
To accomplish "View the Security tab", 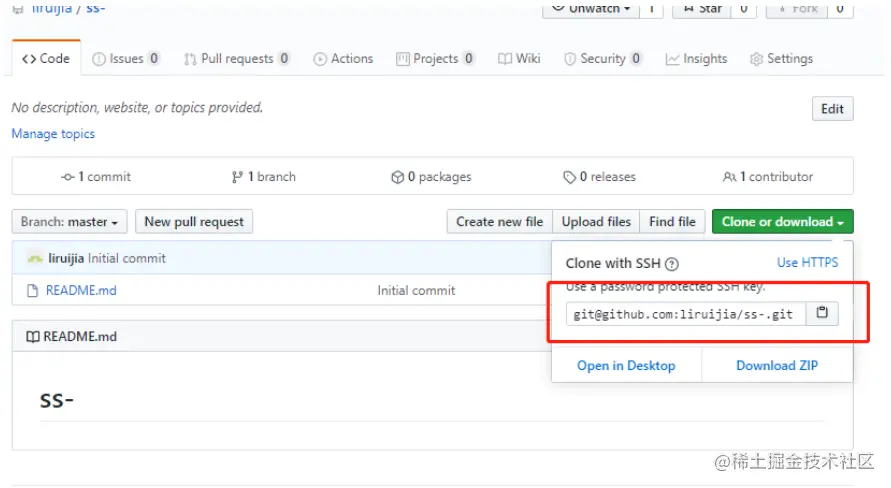I will 603,59.
